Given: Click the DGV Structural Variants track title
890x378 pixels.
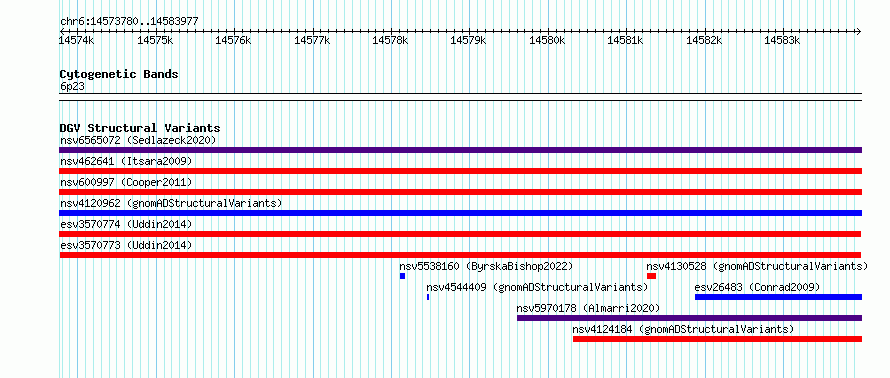Looking at the screenshot, I should (x=140, y=128).
